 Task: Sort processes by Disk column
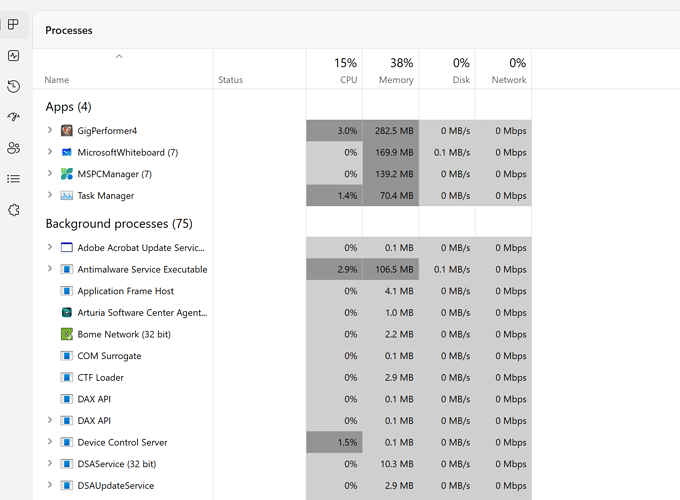[447, 69]
